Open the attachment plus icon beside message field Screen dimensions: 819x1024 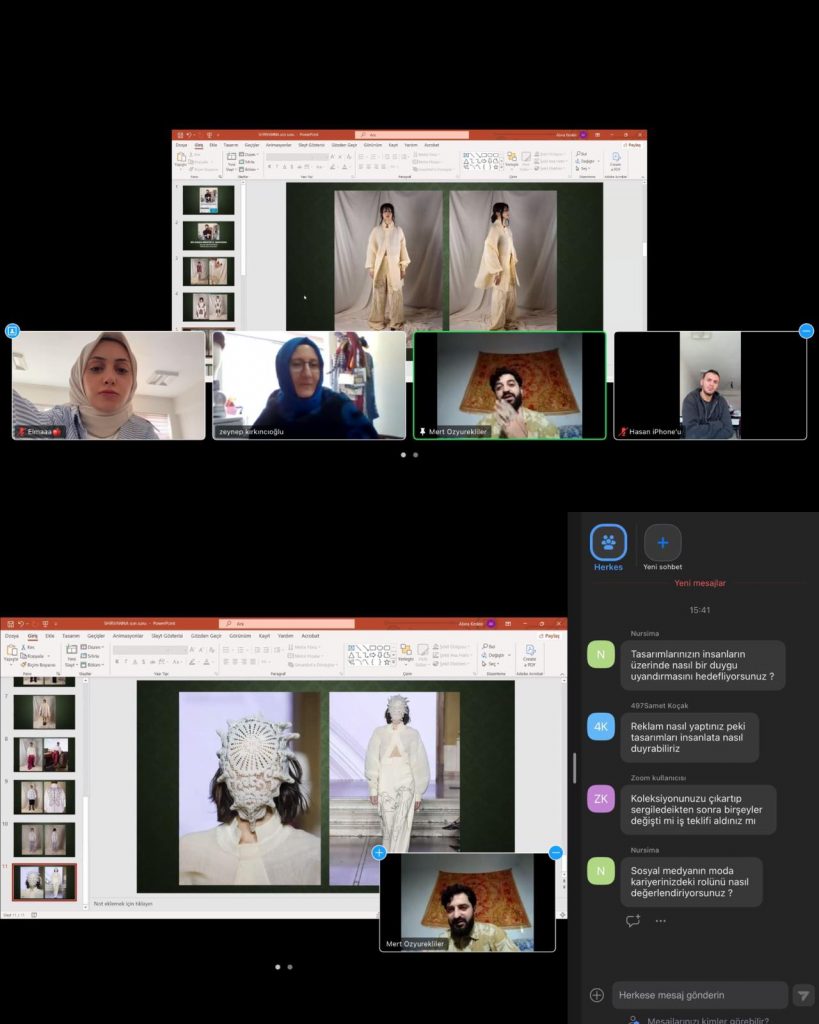pos(597,995)
